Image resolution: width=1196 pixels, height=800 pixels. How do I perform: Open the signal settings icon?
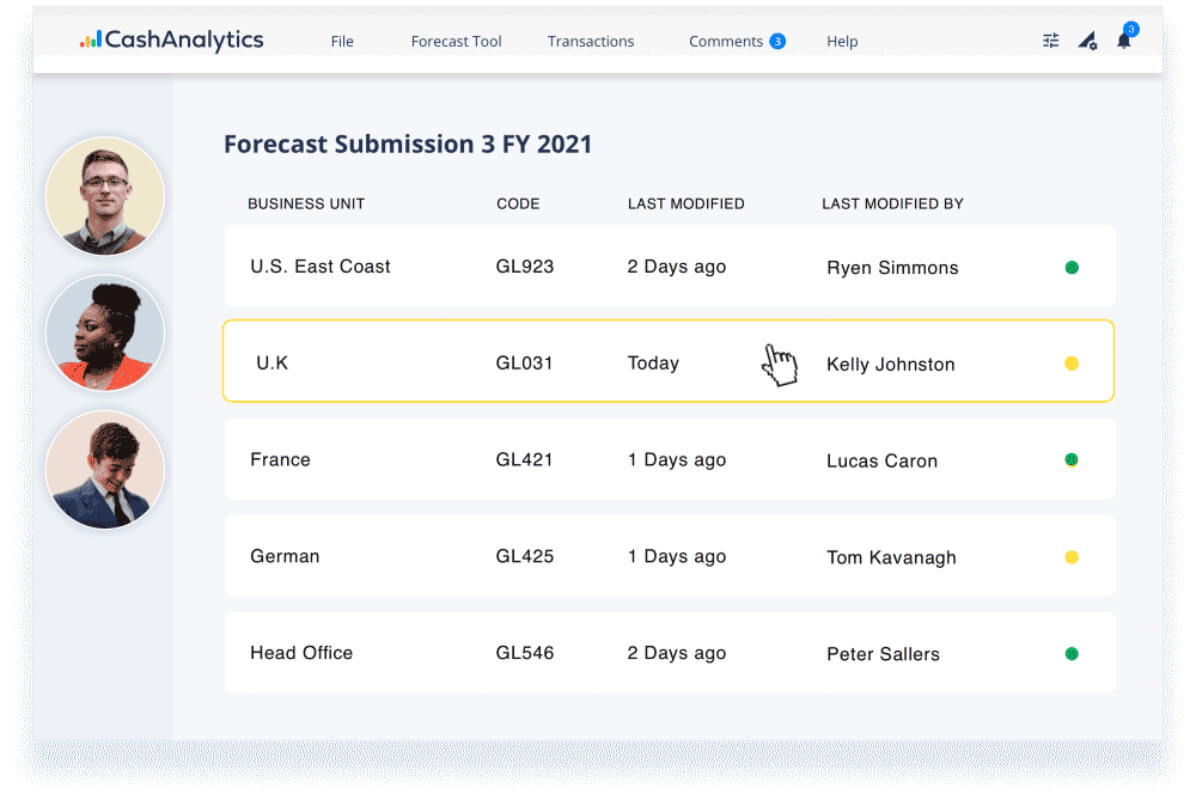(1087, 40)
